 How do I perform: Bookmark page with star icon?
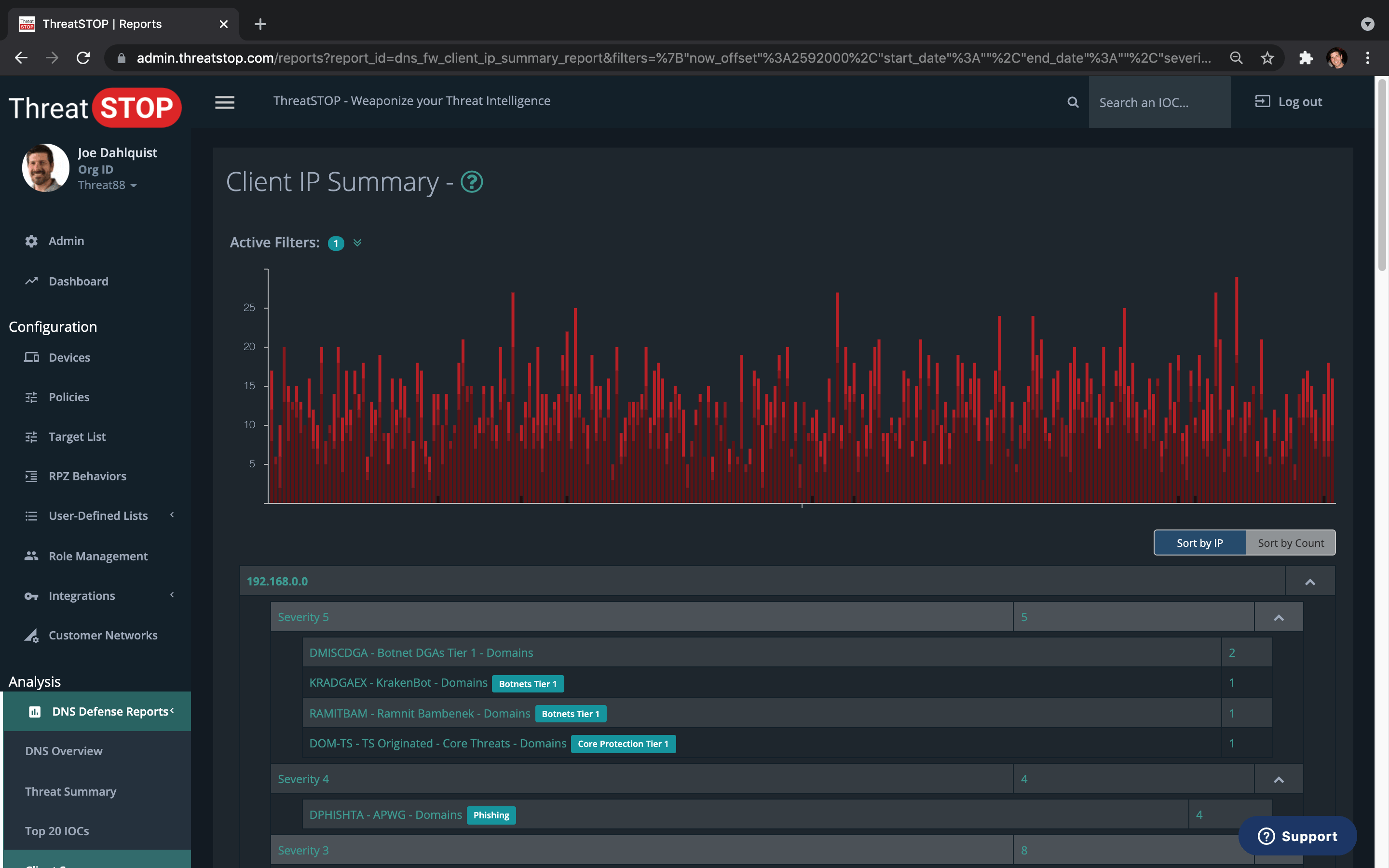click(1267, 58)
